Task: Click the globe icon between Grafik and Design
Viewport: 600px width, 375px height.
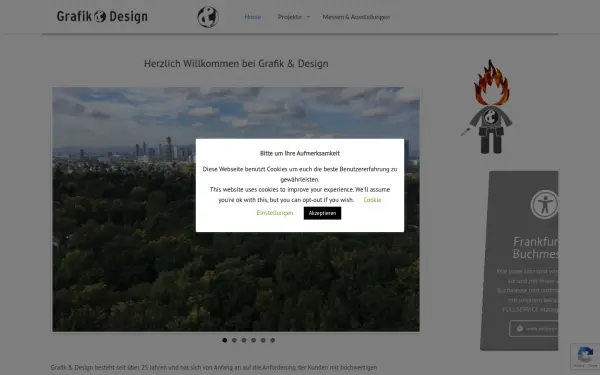Action: pyautogui.click(x=100, y=16)
